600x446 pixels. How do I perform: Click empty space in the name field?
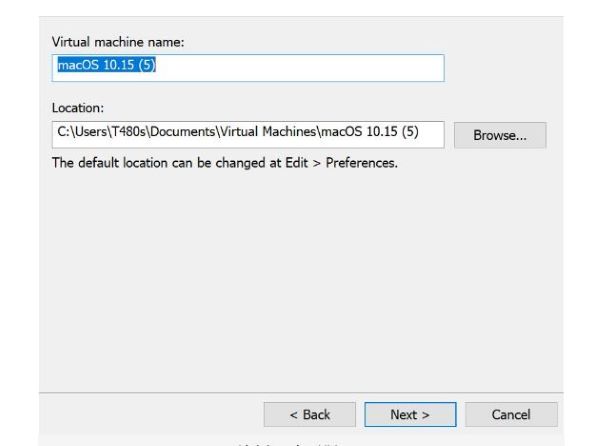pyautogui.click(x=298, y=68)
